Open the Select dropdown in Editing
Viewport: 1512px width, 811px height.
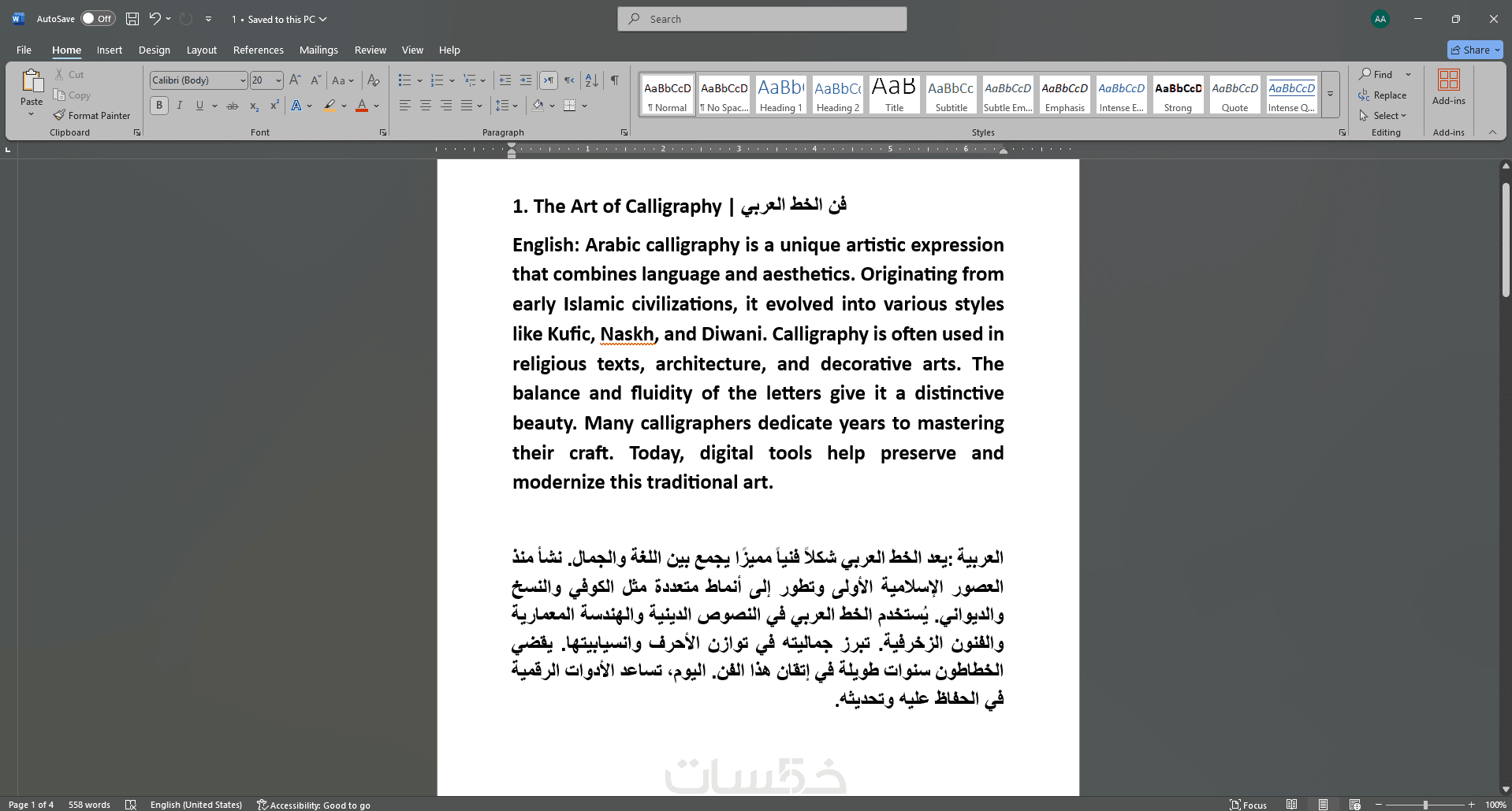pos(1384,115)
